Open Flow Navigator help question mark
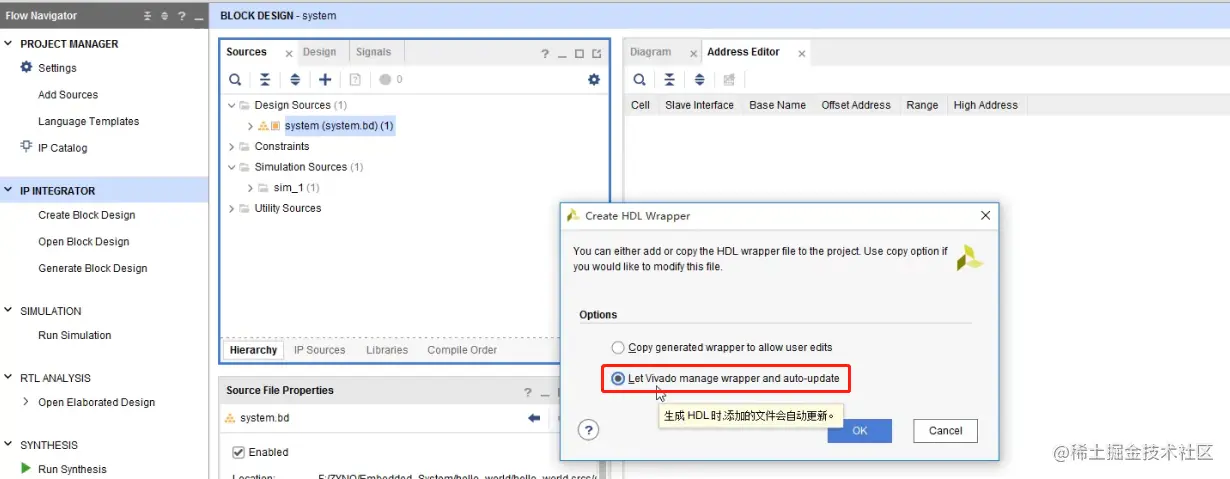This screenshot has width=1230, height=479. [181, 16]
